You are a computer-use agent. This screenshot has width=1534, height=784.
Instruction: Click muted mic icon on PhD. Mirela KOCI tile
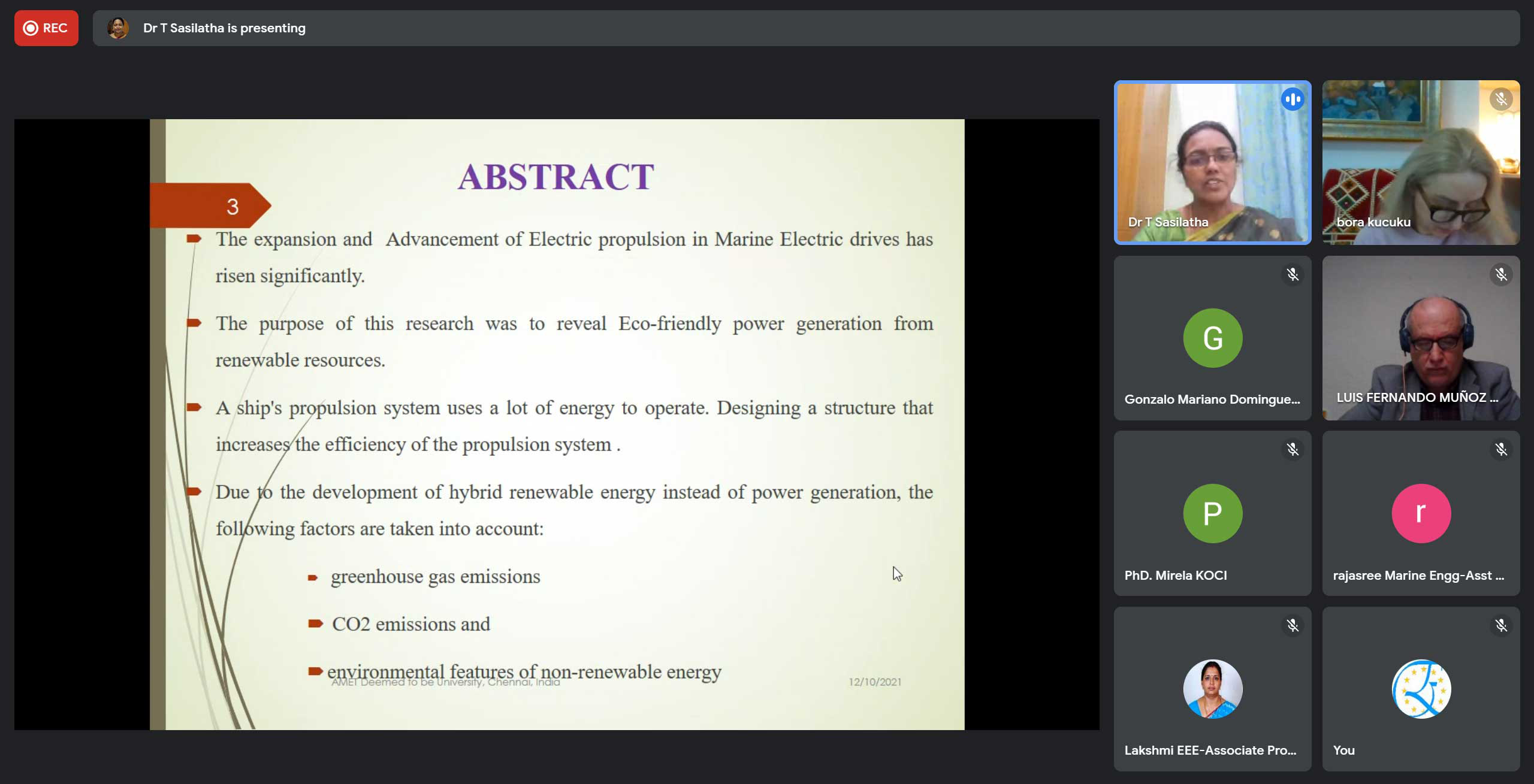(x=1292, y=450)
